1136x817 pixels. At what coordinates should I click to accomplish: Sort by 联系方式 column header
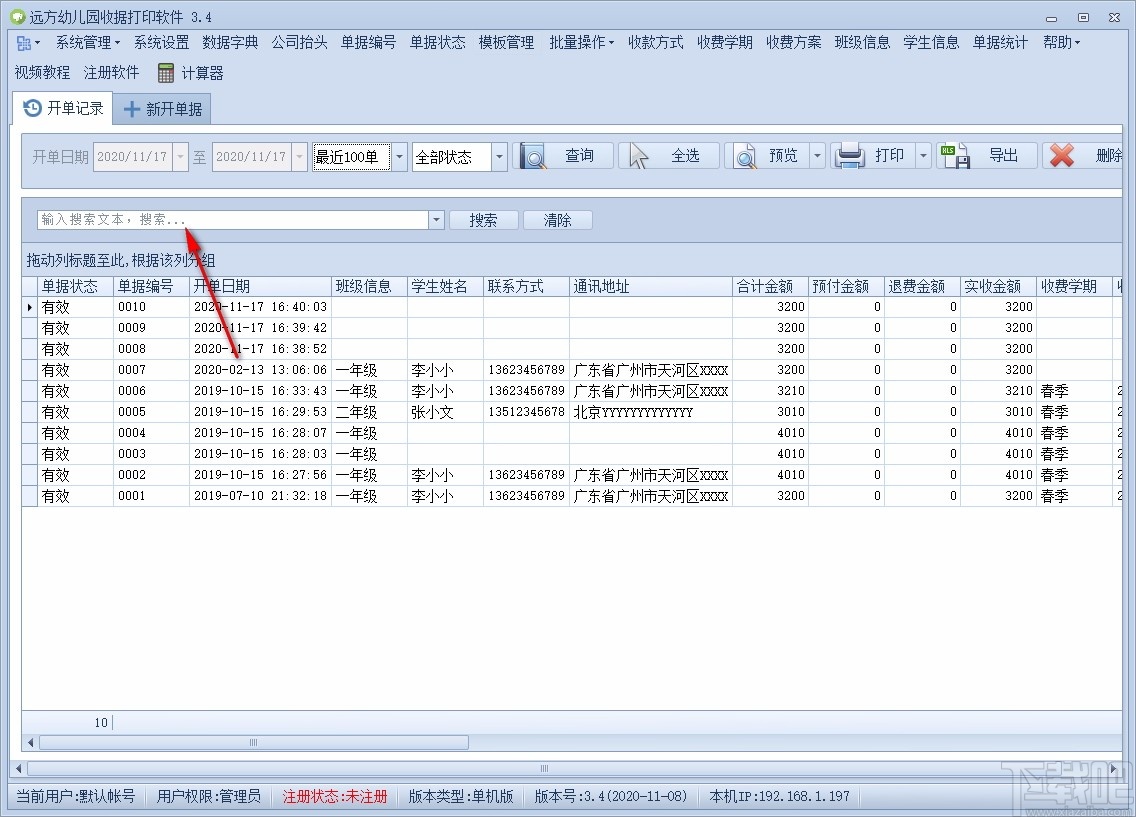coord(527,286)
